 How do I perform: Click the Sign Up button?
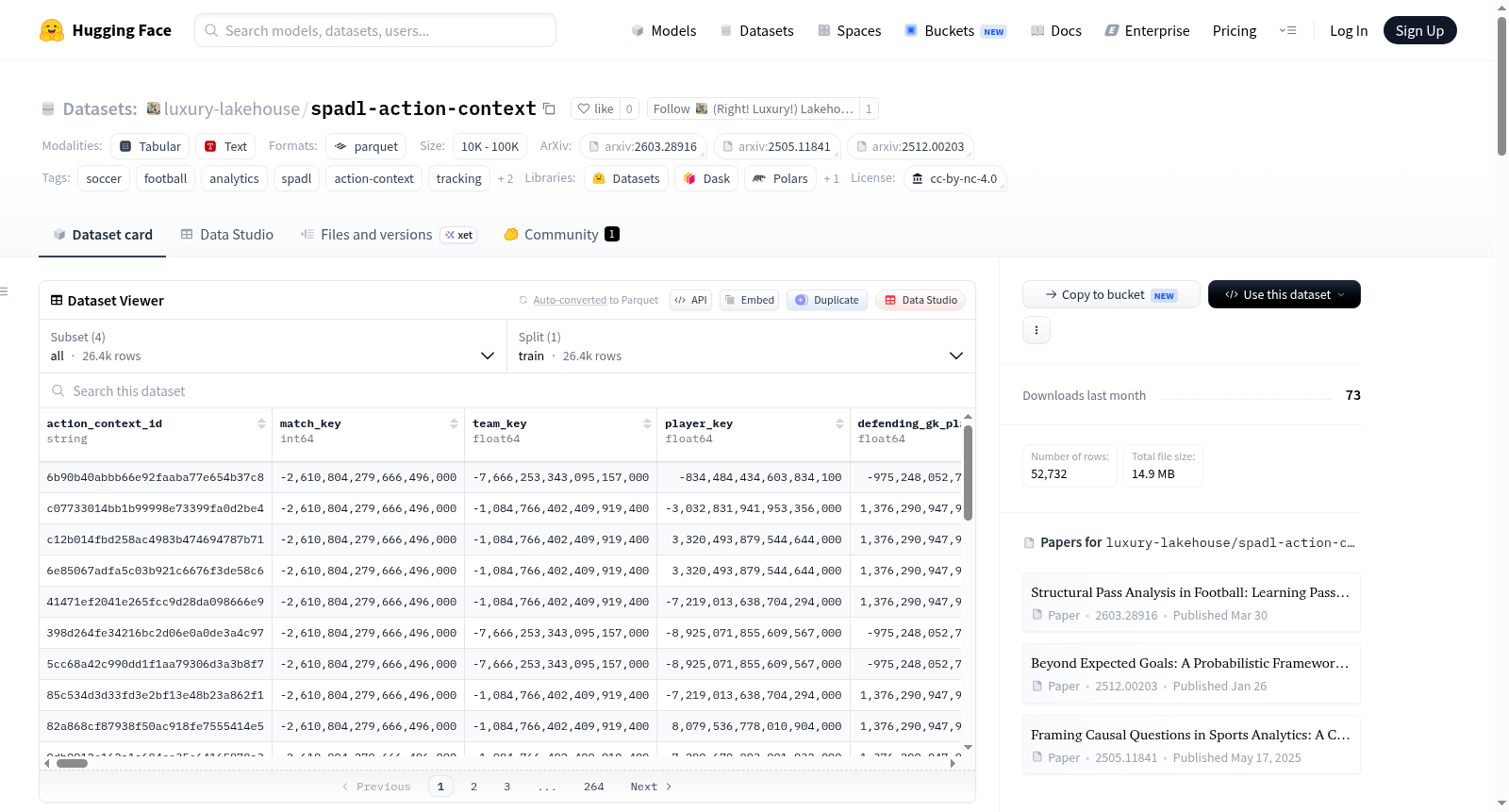[x=1419, y=30]
